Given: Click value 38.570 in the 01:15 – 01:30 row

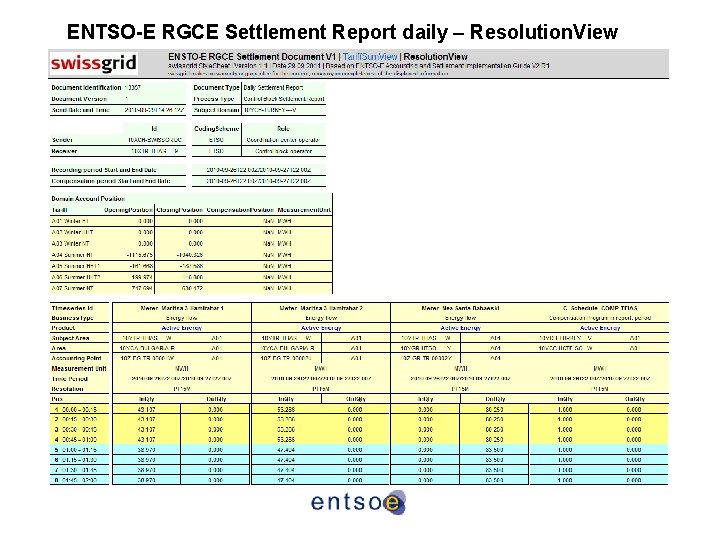Looking at the screenshot, I should (146, 460).
